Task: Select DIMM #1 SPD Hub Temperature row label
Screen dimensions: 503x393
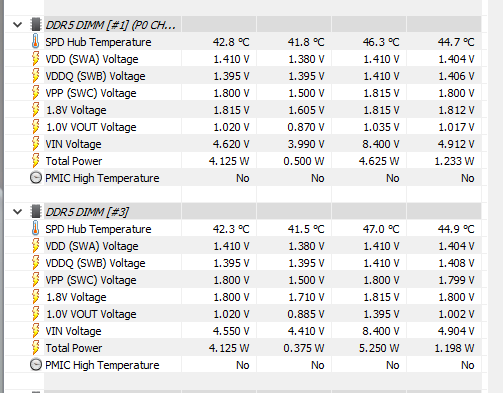Action: [x=98, y=42]
